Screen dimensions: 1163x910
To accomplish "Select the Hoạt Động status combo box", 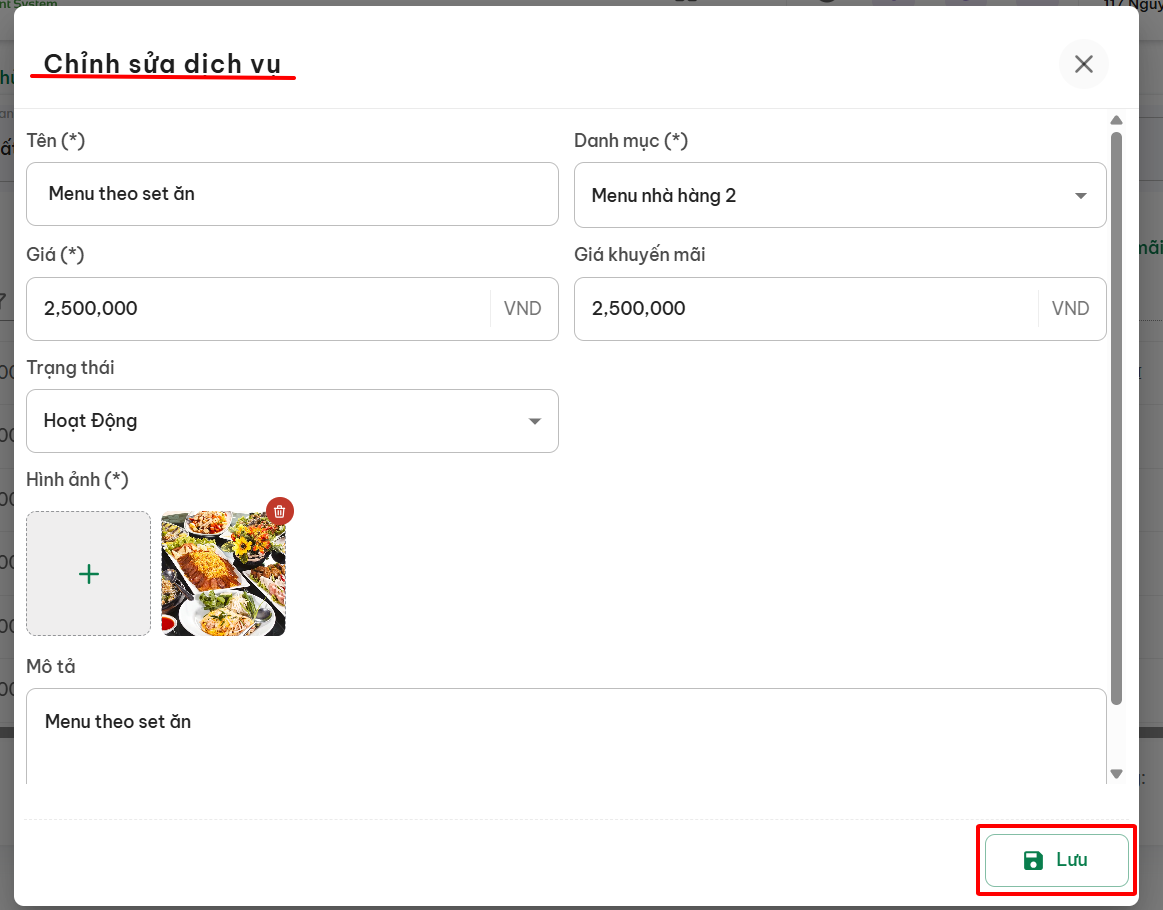I will click(292, 421).
